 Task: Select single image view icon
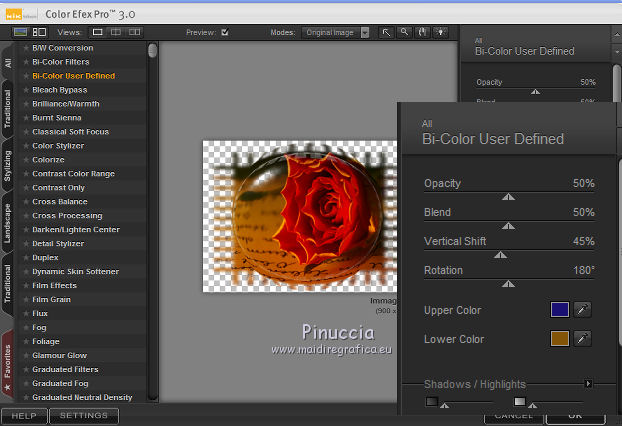[x=95, y=32]
